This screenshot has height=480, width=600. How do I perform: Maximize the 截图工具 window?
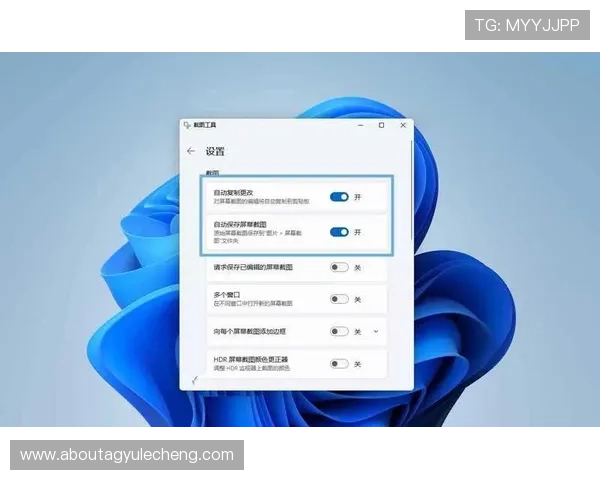click(x=381, y=125)
